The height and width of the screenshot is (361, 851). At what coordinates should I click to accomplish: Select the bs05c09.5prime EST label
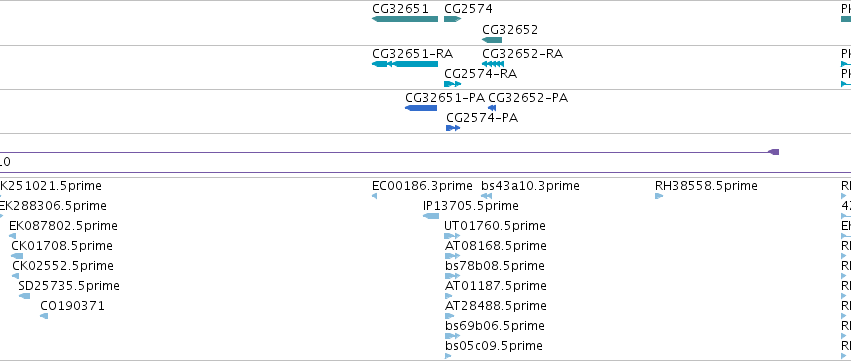click(x=494, y=346)
